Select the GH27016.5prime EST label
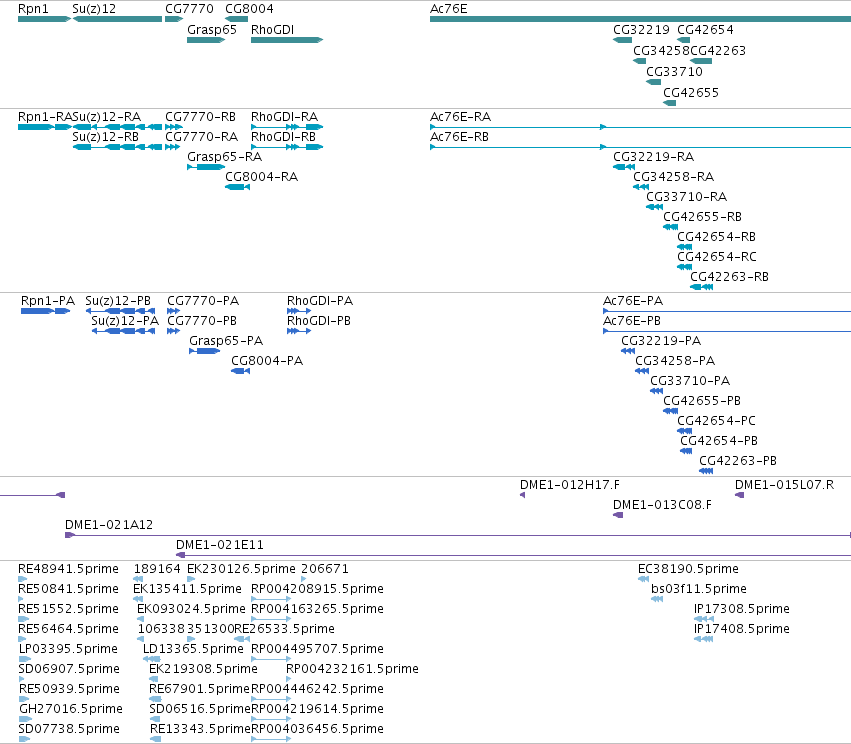This screenshot has width=851, height=744. tap(71, 709)
